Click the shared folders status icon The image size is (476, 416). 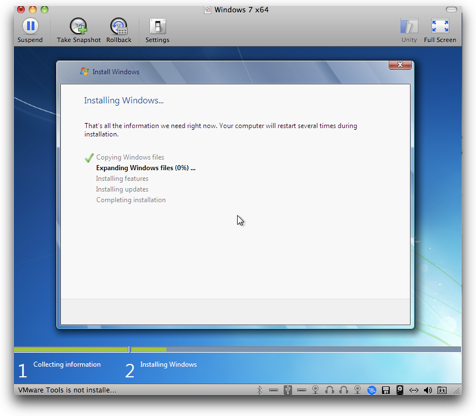coord(442,390)
